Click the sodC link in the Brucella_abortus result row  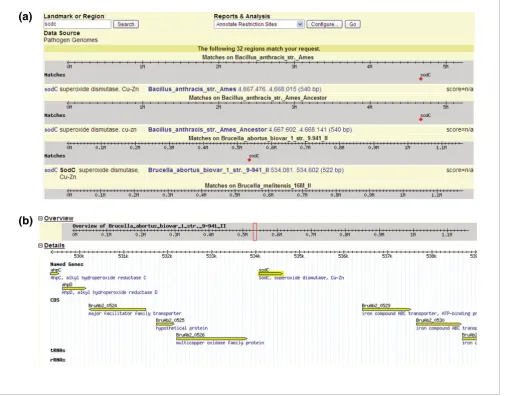pos(51,170)
